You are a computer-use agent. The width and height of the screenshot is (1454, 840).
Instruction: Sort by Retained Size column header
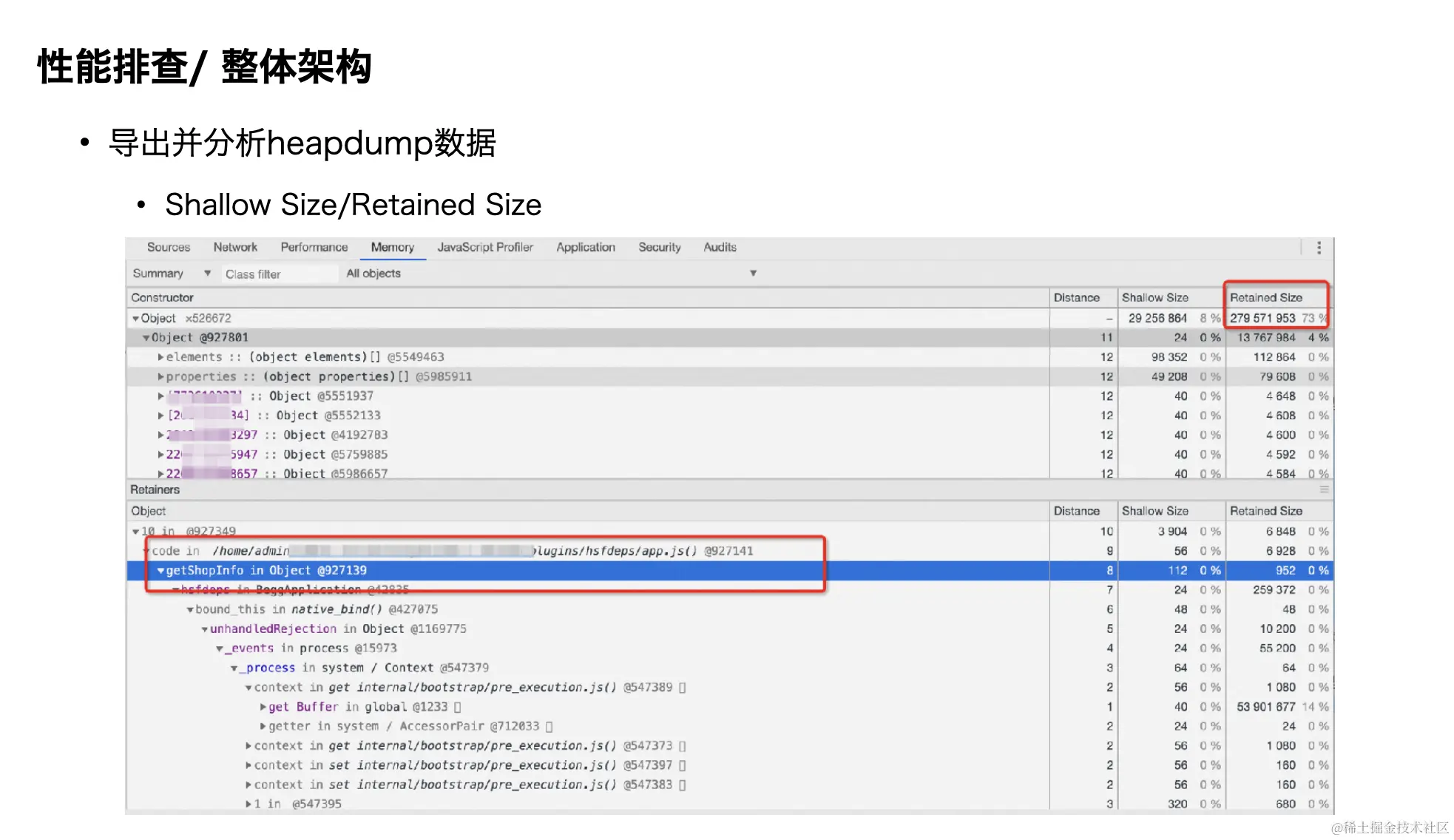tap(1265, 298)
